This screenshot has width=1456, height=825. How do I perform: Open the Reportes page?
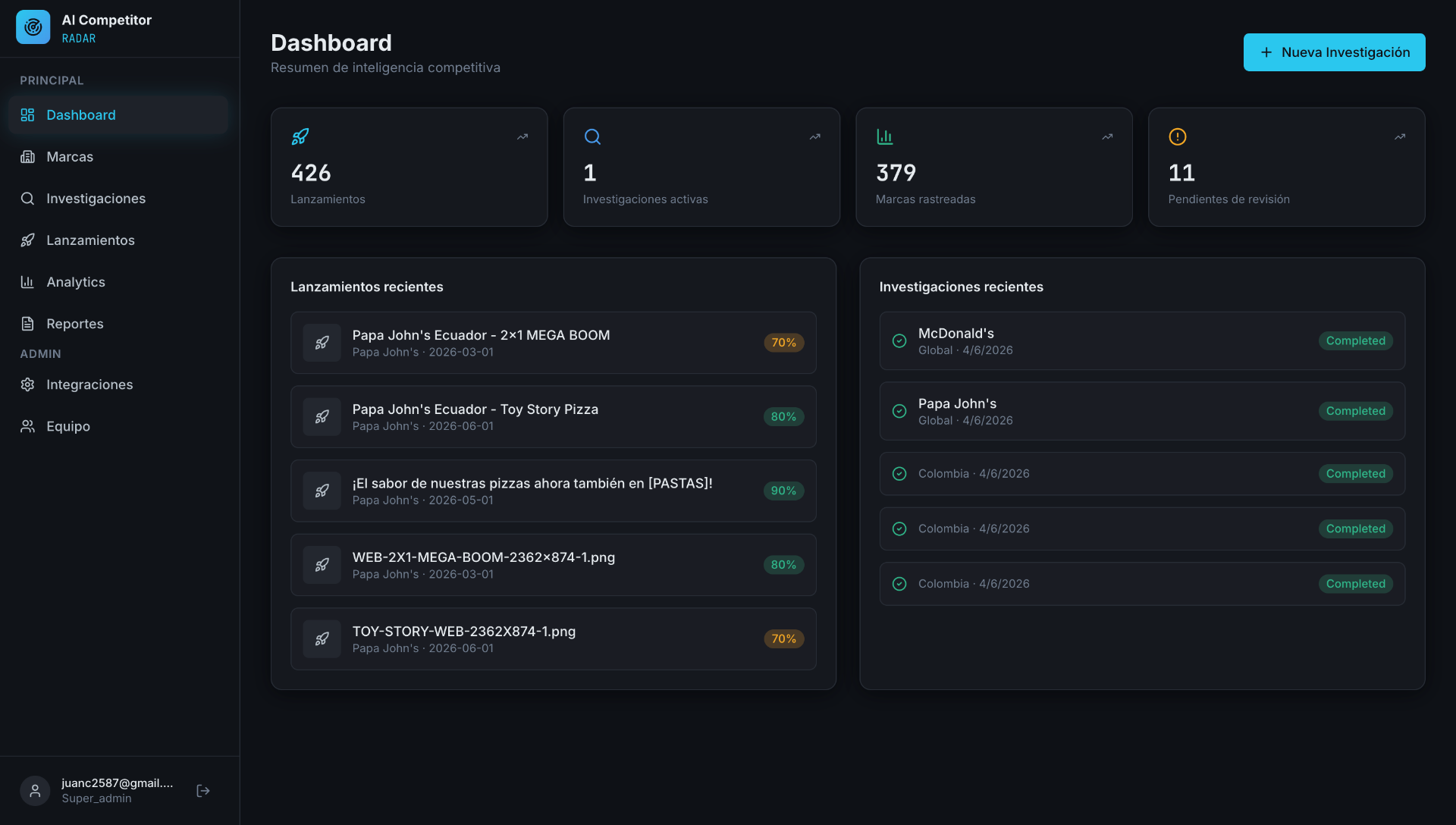point(118,324)
